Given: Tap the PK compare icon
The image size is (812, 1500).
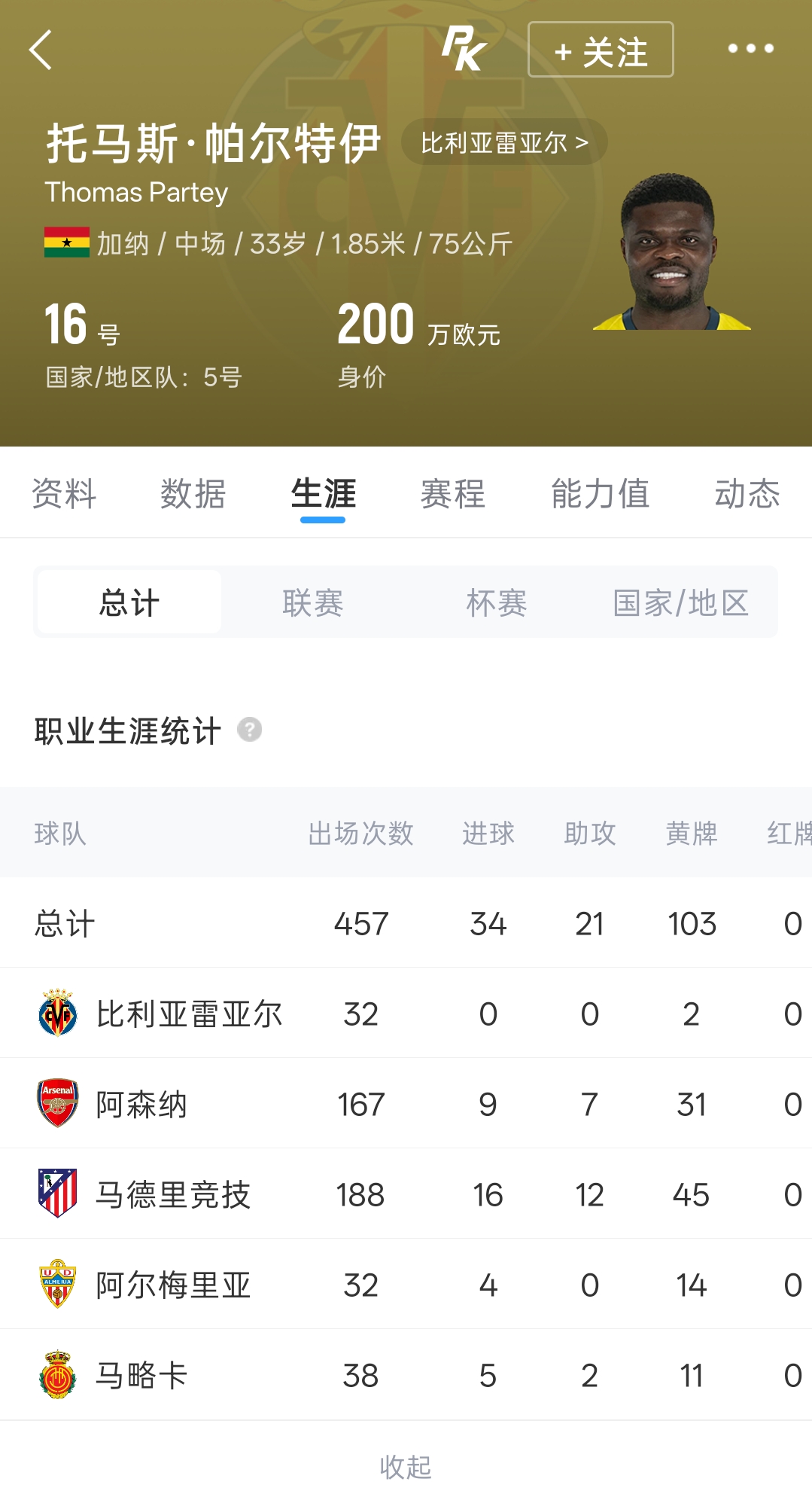Looking at the screenshot, I should click(x=464, y=49).
